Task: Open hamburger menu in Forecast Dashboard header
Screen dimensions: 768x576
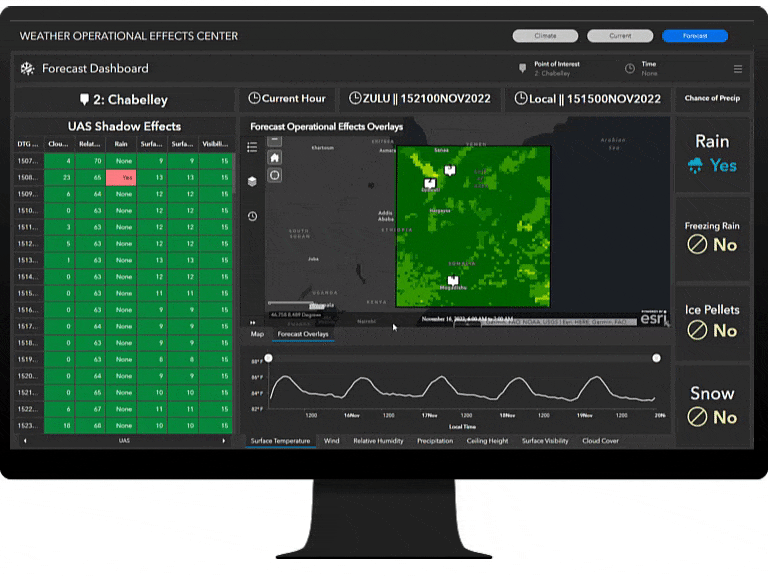Action: pyautogui.click(x=738, y=69)
